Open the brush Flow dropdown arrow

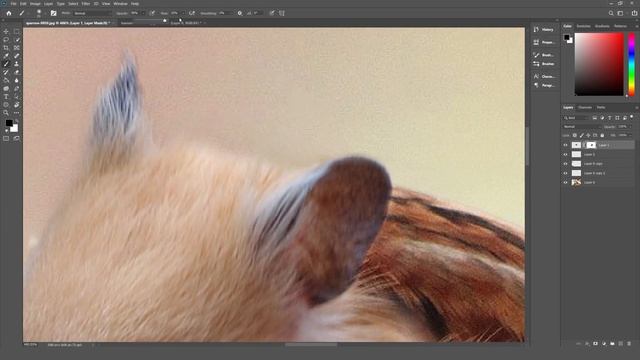[x=182, y=13]
